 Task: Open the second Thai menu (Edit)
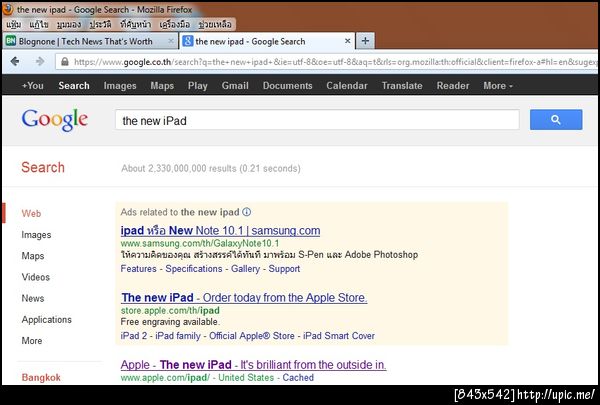(39, 24)
